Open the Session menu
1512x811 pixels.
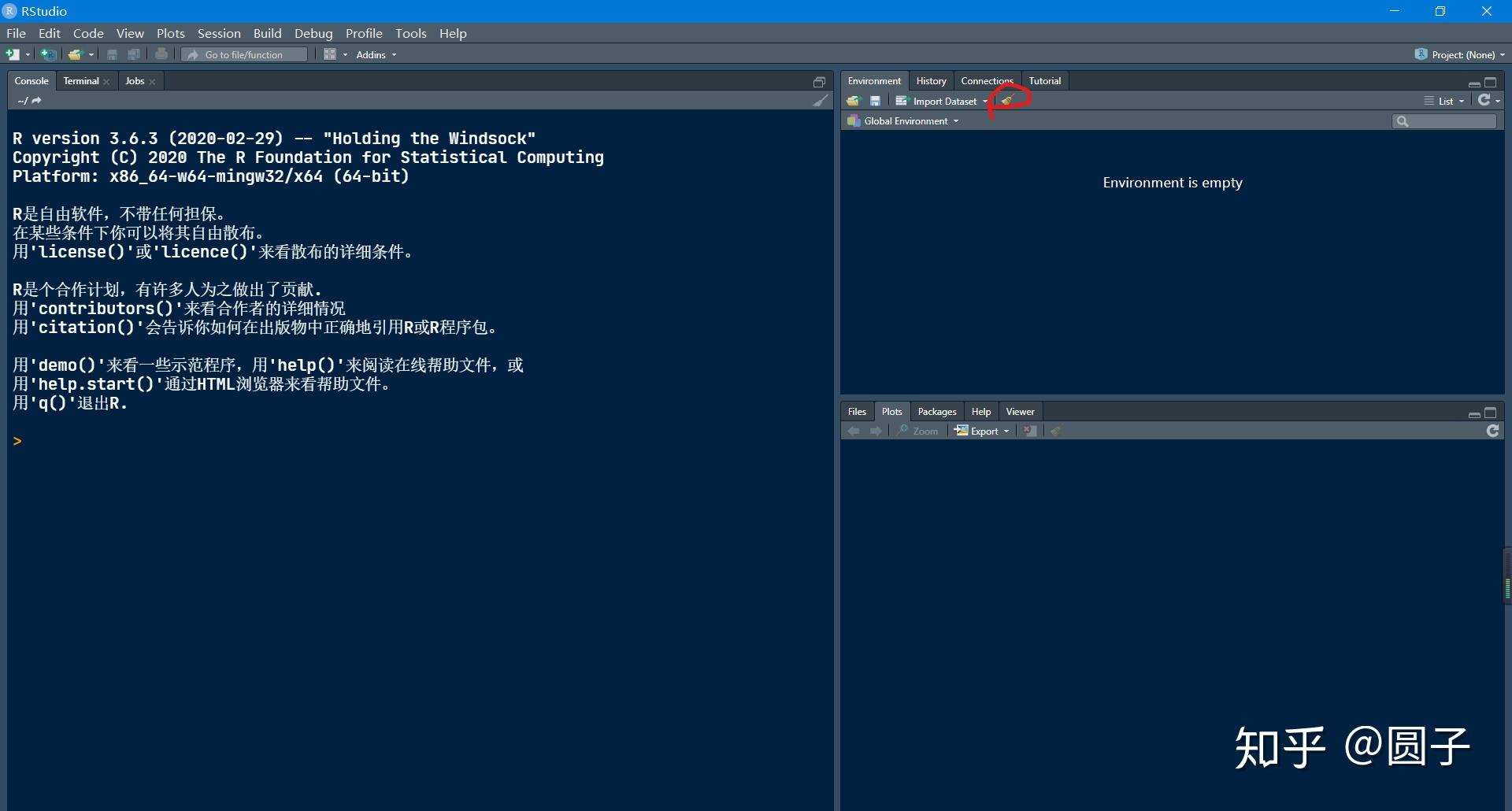[219, 33]
